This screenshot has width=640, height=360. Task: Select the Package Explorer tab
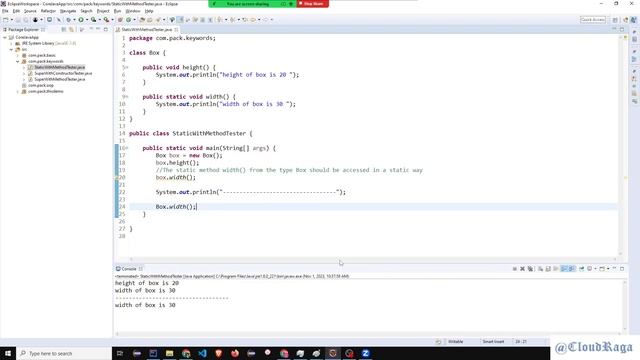(23, 29)
